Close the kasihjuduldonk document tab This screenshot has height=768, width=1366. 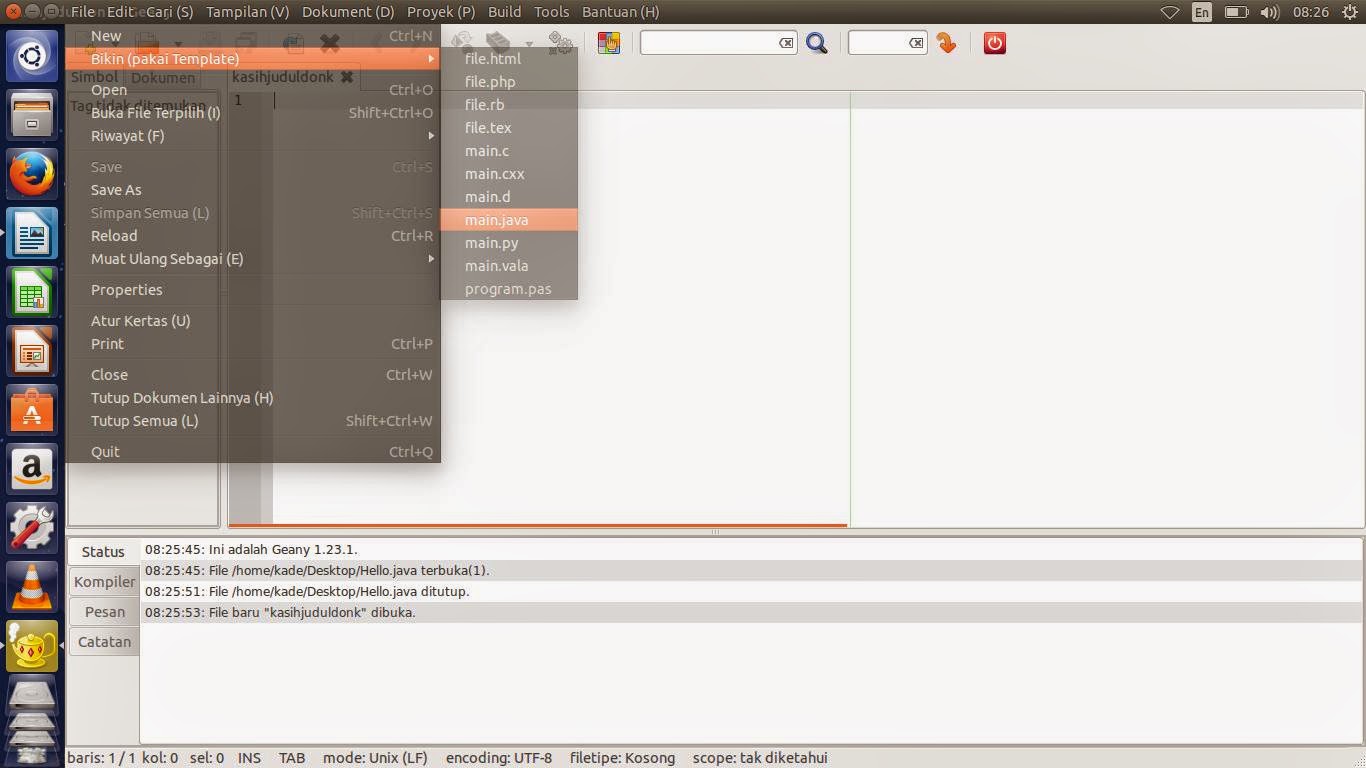(347, 76)
